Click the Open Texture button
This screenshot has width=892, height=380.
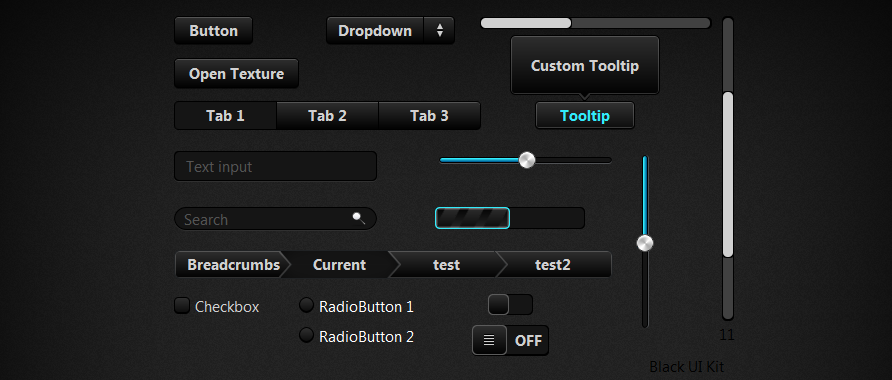pos(236,74)
